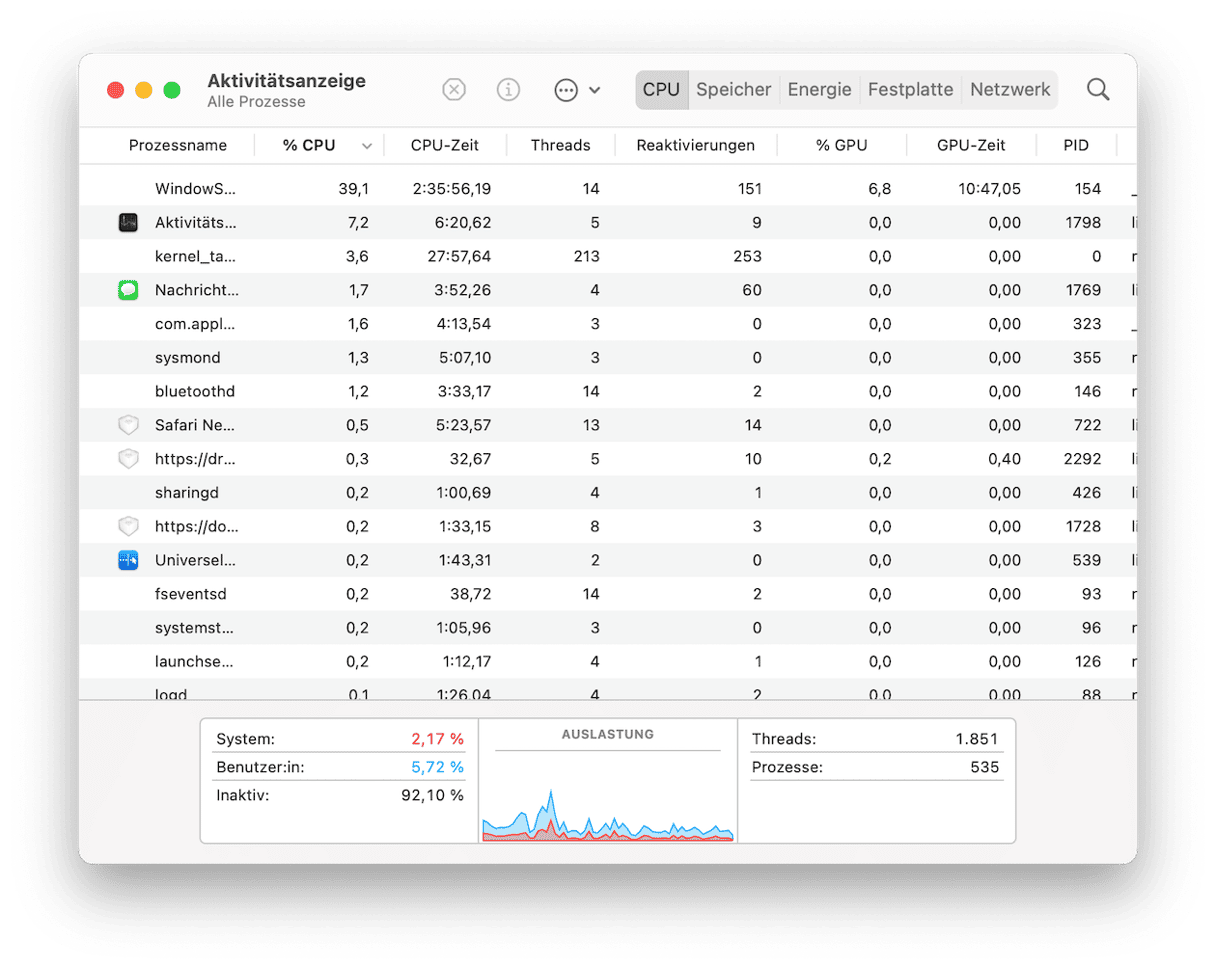1216x968 pixels.
Task: Select the Safari Ne… process name
Action: 197,425
